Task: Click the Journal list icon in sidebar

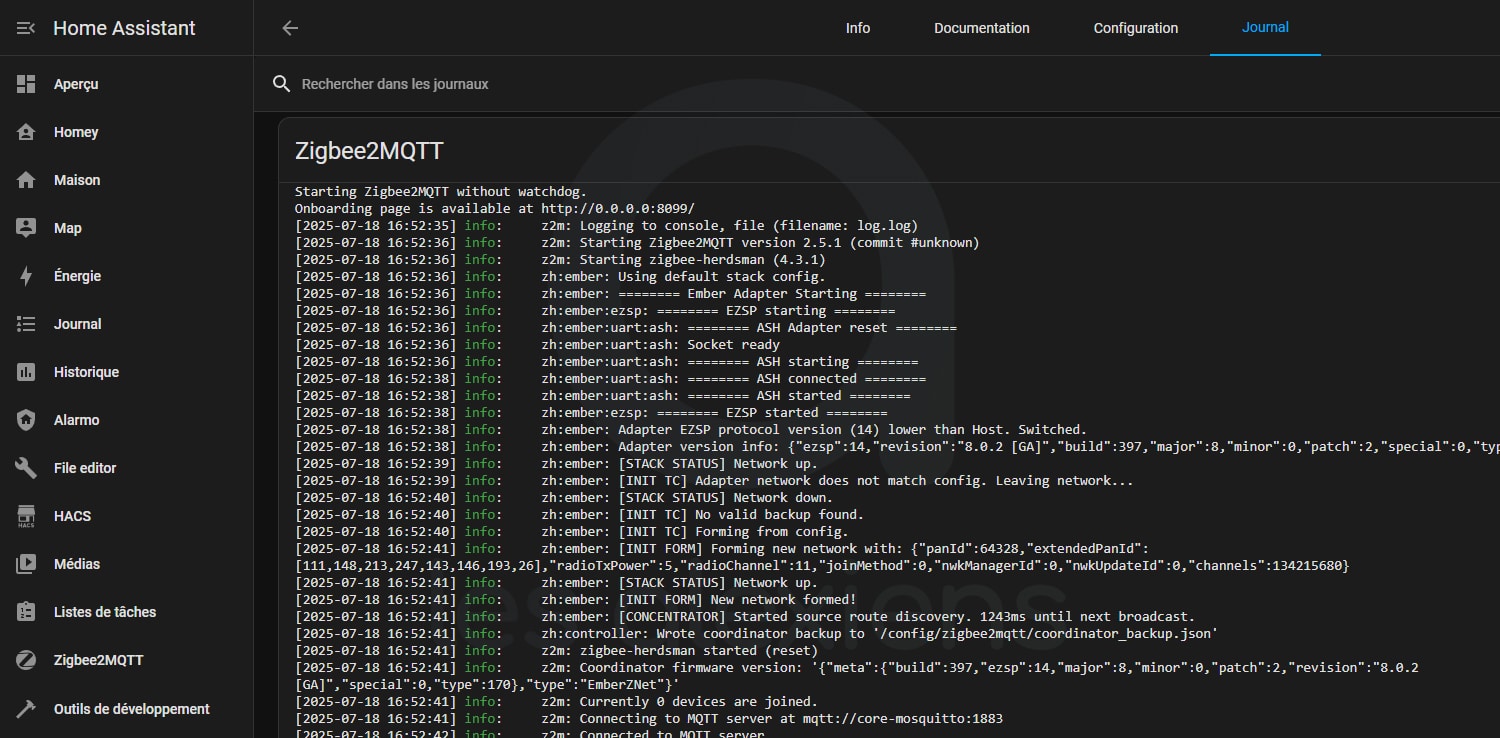Action: coord(26,324)
